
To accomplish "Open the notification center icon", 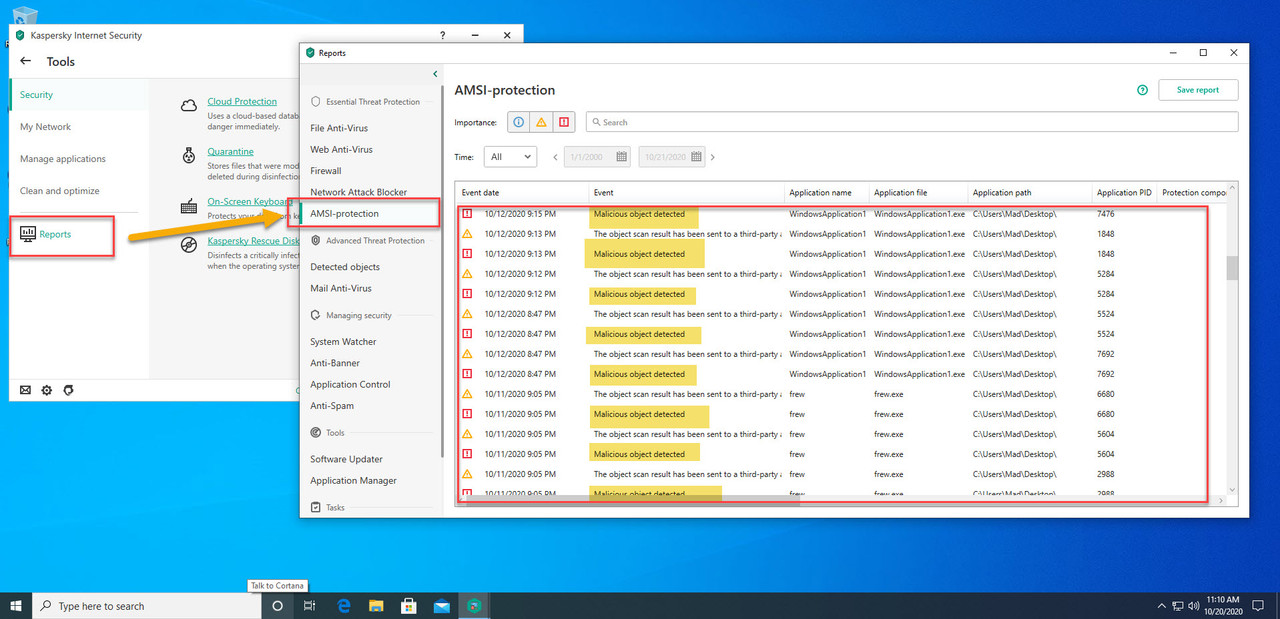I will (x=1260, y=606).
